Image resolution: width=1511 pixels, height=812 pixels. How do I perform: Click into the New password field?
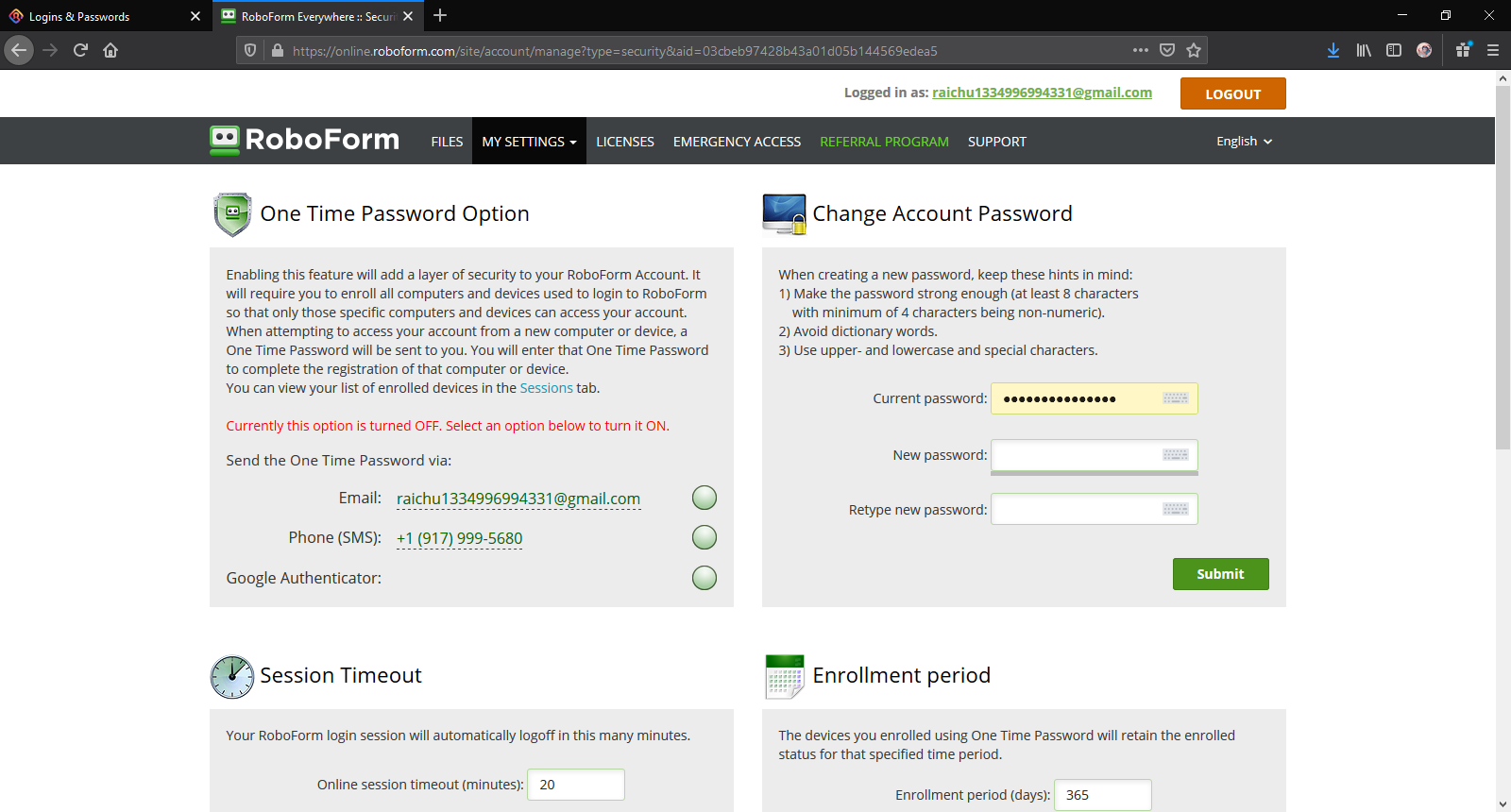click(1095, 455)
